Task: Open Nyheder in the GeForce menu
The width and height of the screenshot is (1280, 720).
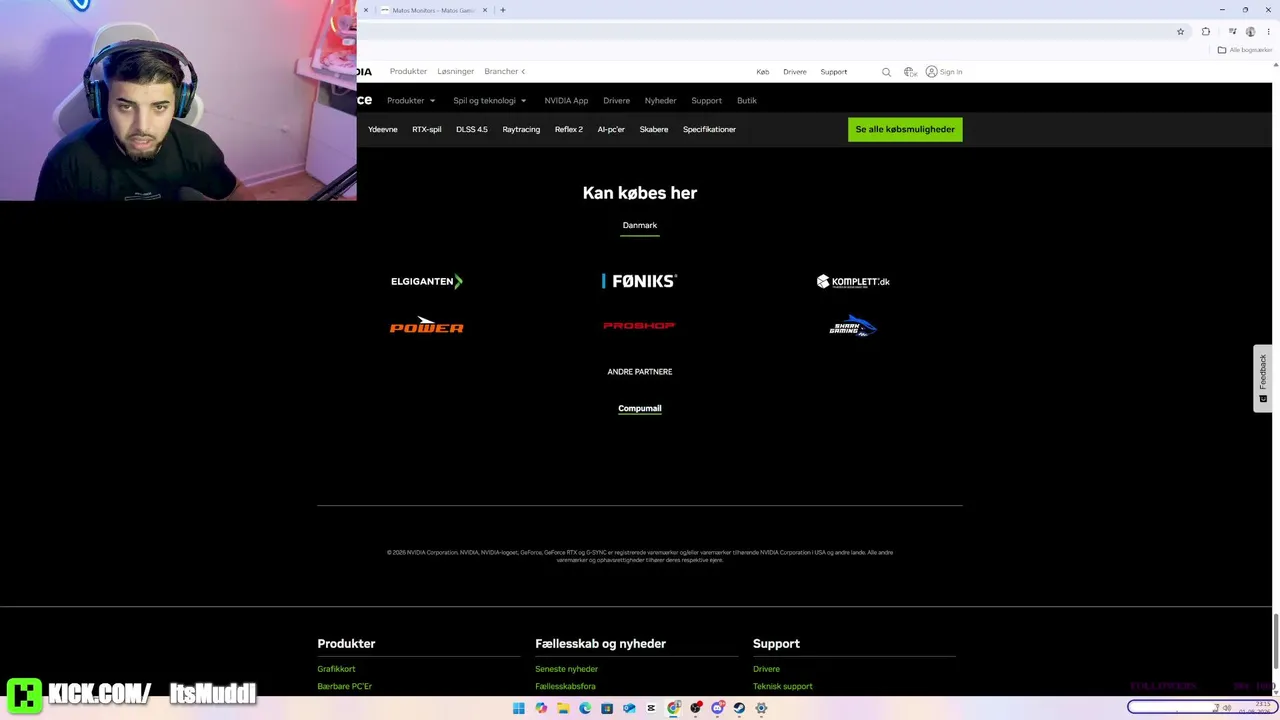Action: [x=661, y=101]
